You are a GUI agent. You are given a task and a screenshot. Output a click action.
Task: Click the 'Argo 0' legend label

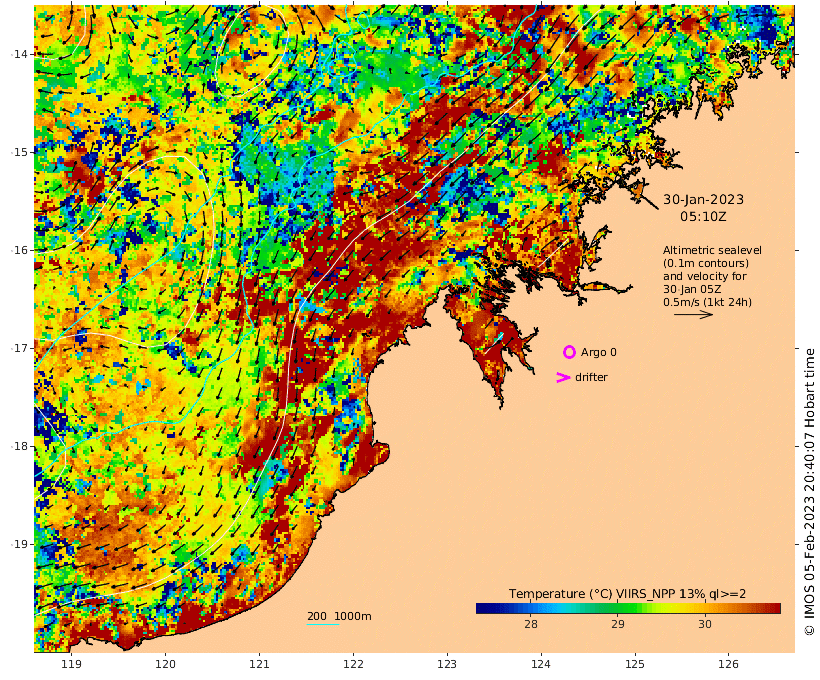pyautogui.click(x=599, y=353)
